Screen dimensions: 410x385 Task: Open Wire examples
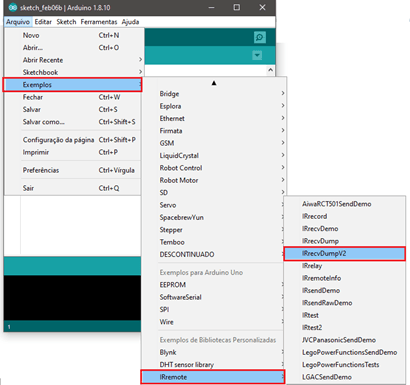213,322
